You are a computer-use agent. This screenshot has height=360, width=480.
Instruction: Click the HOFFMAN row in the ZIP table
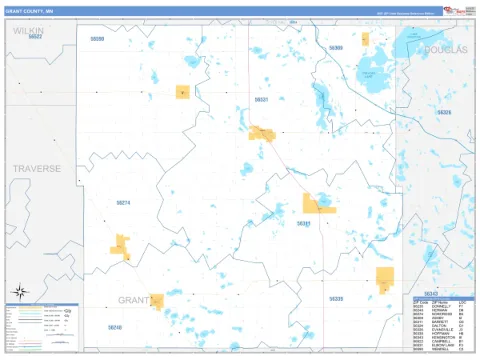(439, 334)
